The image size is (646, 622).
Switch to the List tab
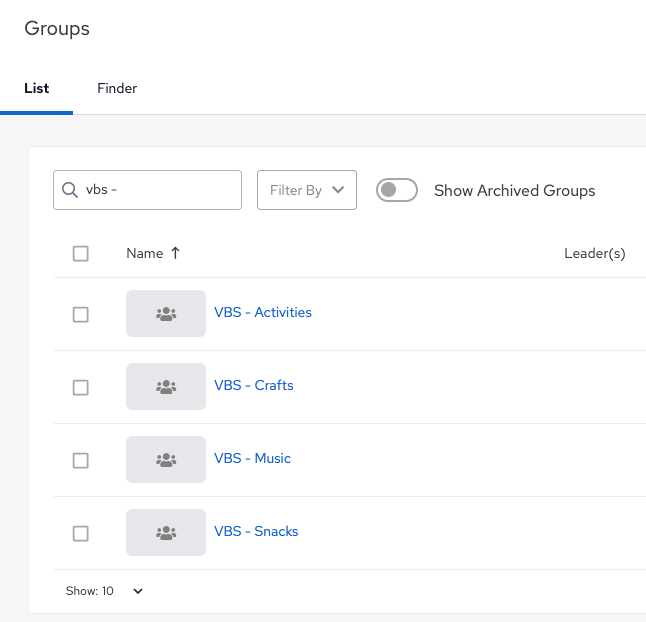coord(37,88)
